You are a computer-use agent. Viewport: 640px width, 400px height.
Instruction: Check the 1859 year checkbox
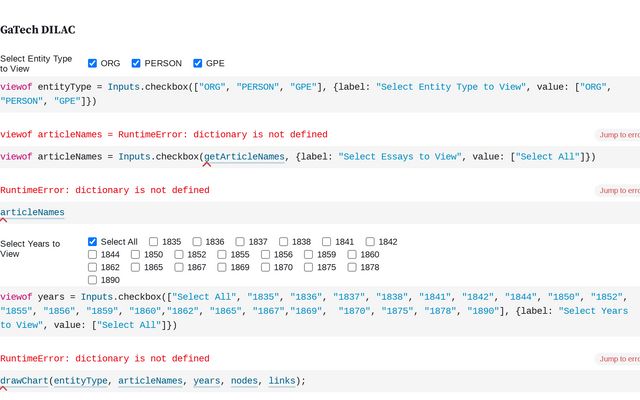click(309, 254)
